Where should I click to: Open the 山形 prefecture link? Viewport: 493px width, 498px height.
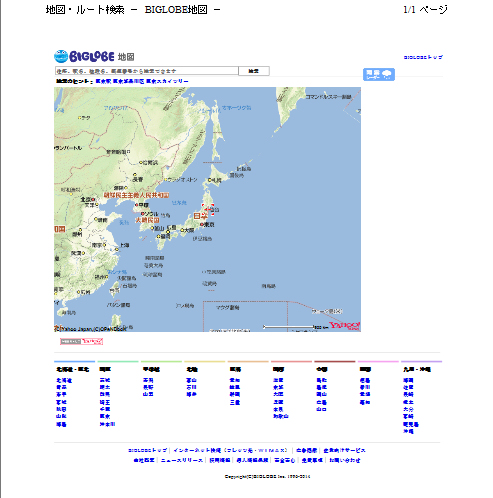click(61, 416)
